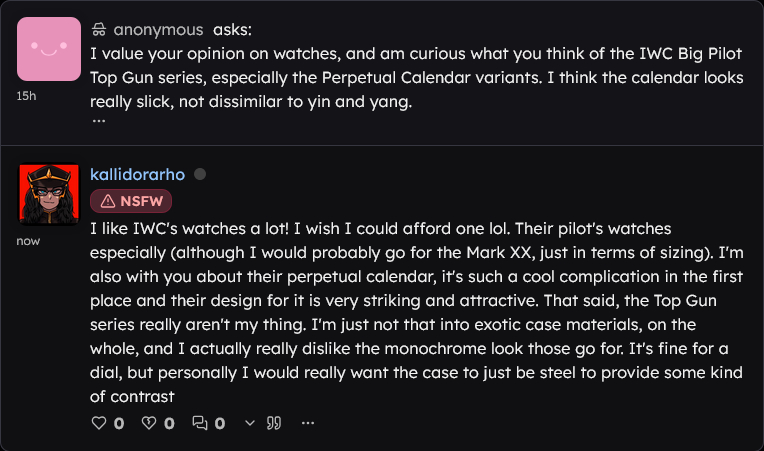This screenshot has height=451, width=764.
Task: Like the answer with the heart icon
Action: point(99,423)
